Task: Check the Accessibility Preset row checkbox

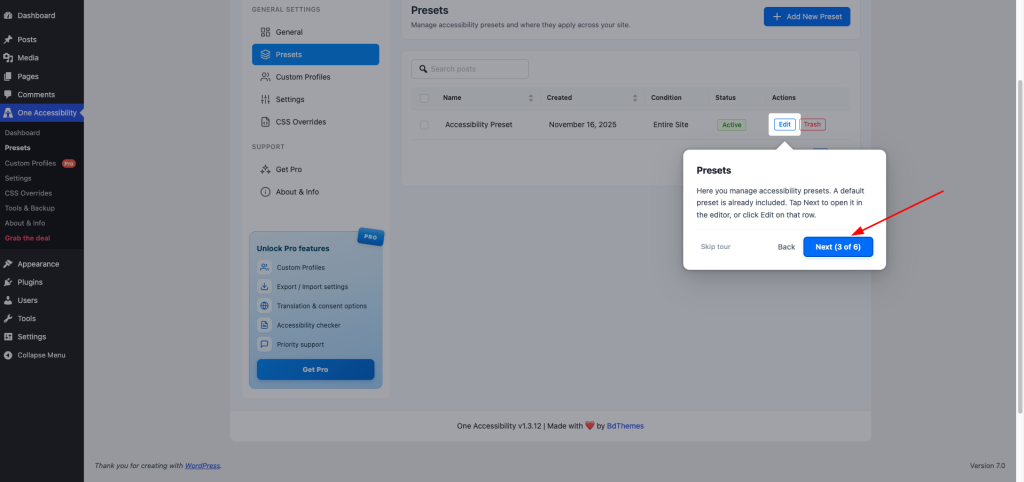Action: pyautogui.click(x=424, y=125)
